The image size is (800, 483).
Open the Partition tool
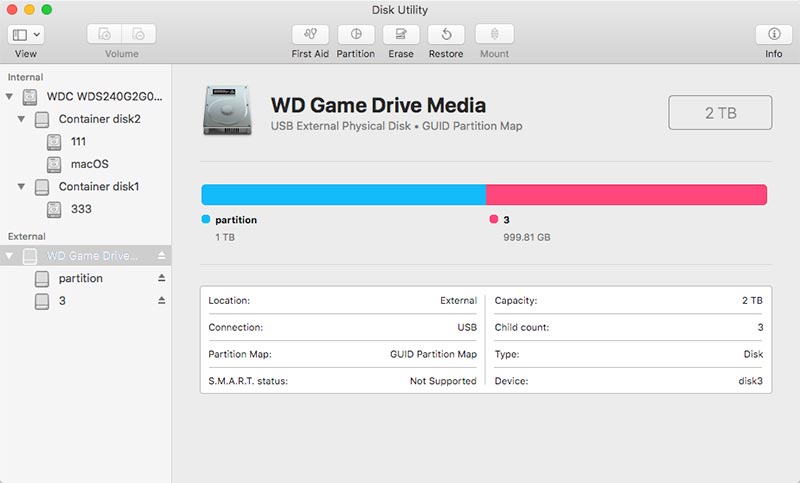point(355,34)
